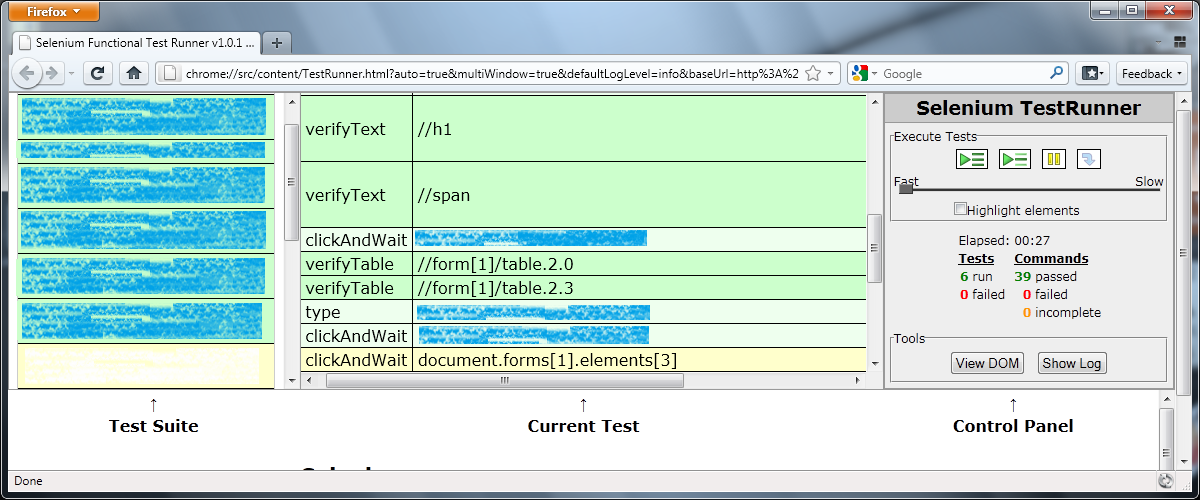The height and width of the screenshot is (500, 1200).
Task: Click the Tests column header
Action: pyautogui.click(x=976, y=258)
